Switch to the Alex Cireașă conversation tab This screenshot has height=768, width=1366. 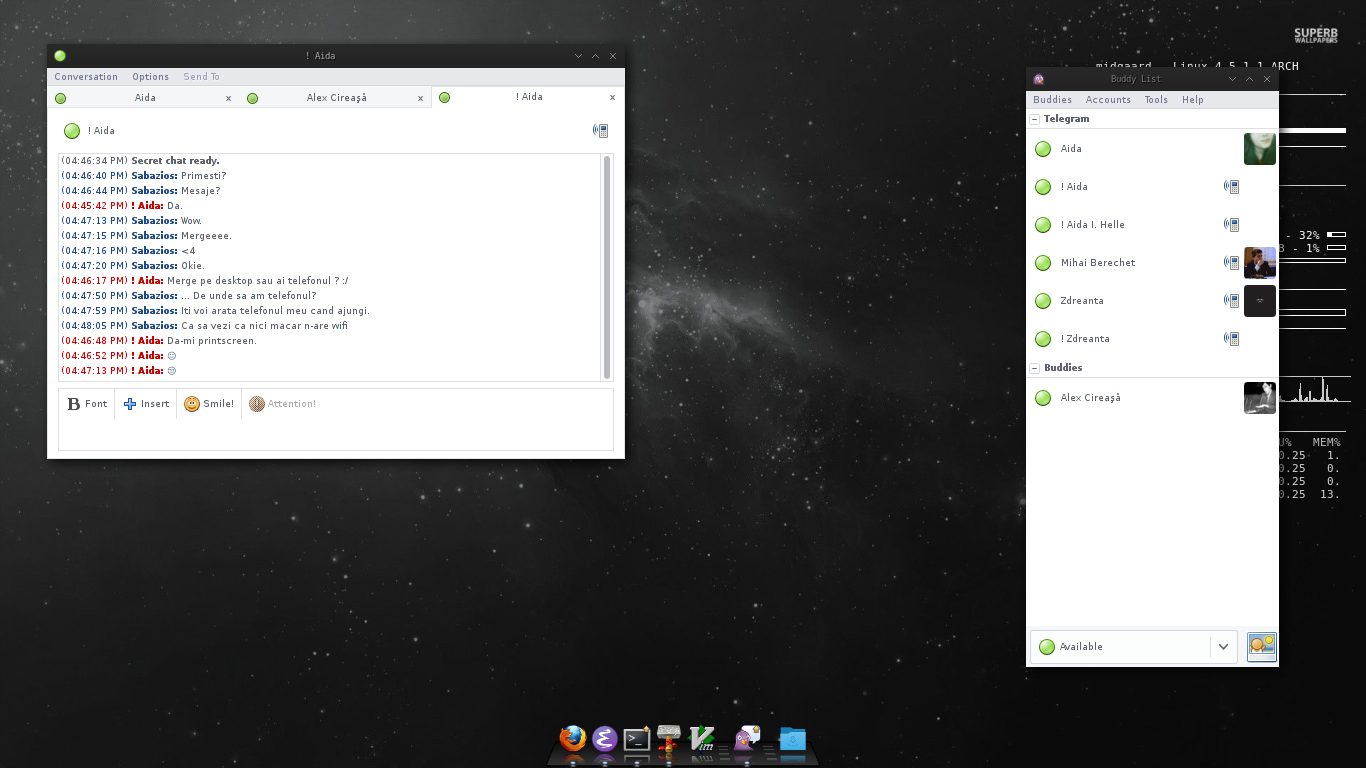click(336, 98)
